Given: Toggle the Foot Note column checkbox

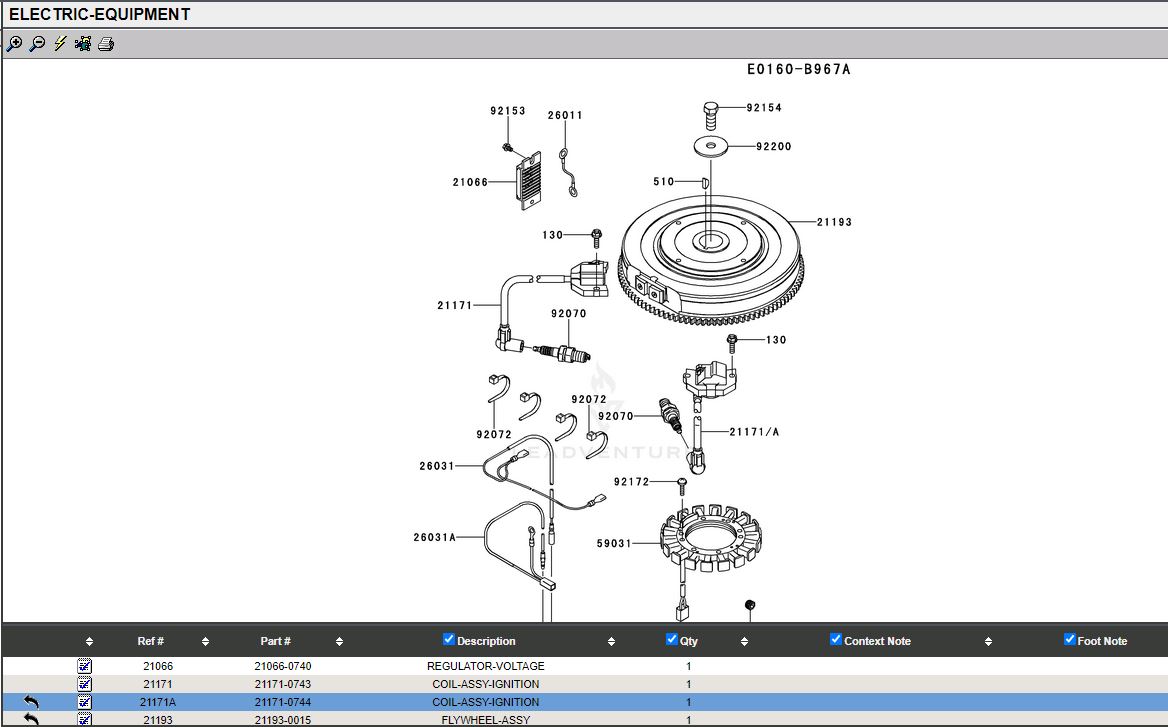Looking at the screenshot, I should (x=1070, y=640).
